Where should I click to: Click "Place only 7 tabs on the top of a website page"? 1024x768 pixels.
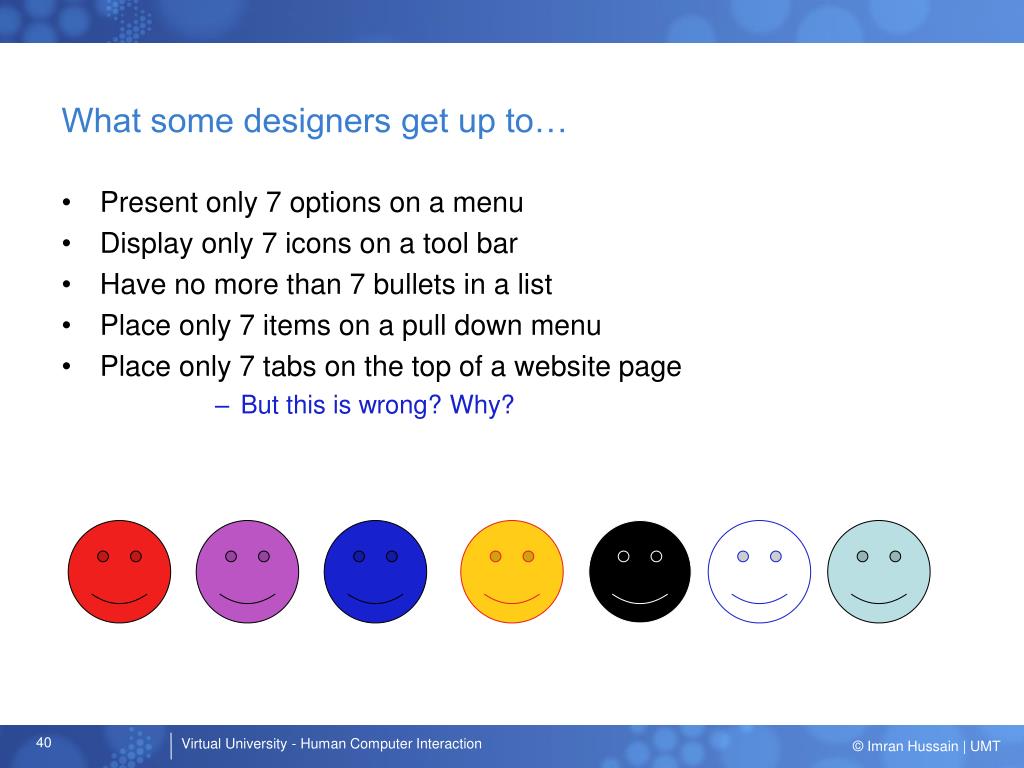(x=391, y=367)
